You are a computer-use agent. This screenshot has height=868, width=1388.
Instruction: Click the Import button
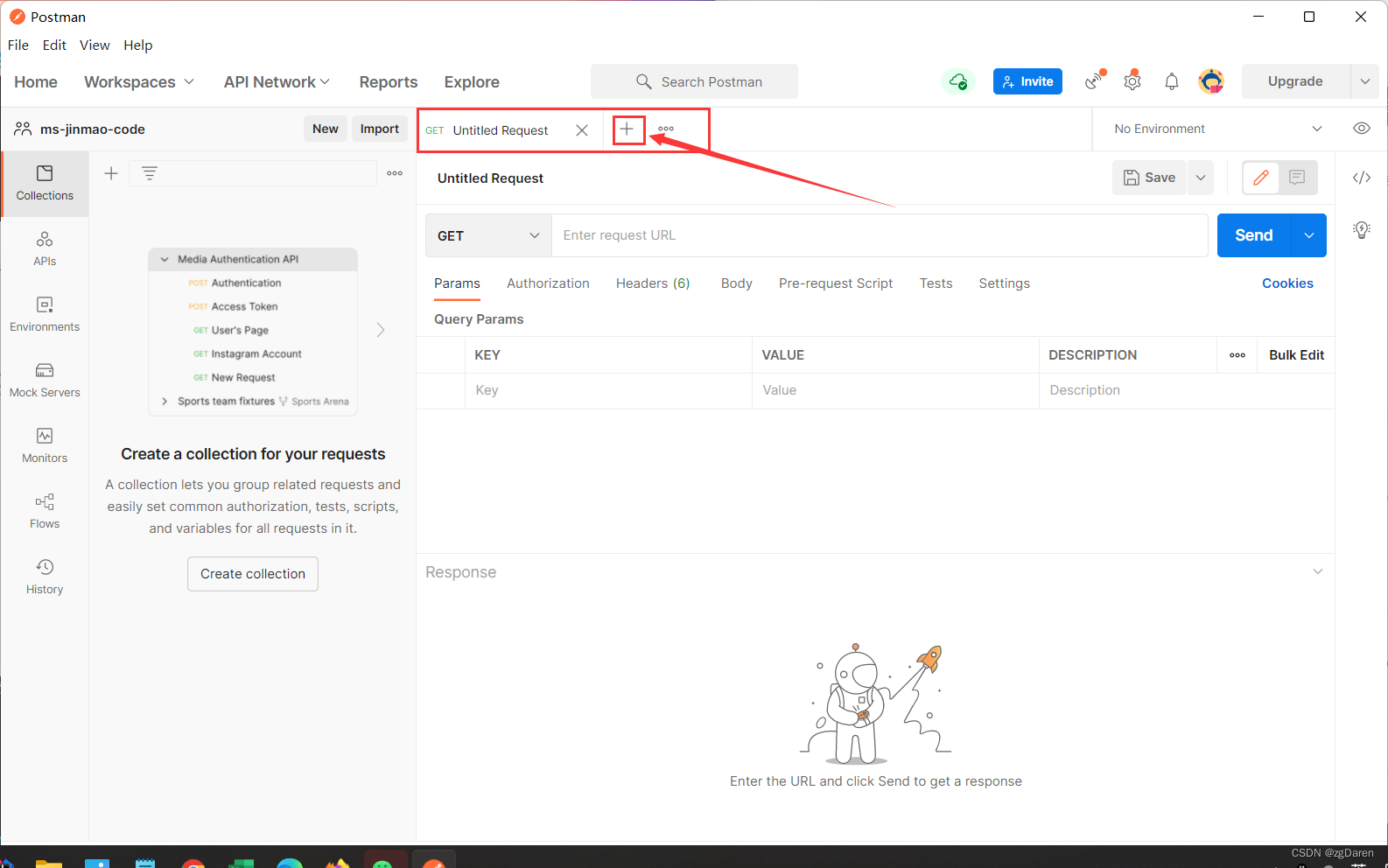click(x=380, y=129)
